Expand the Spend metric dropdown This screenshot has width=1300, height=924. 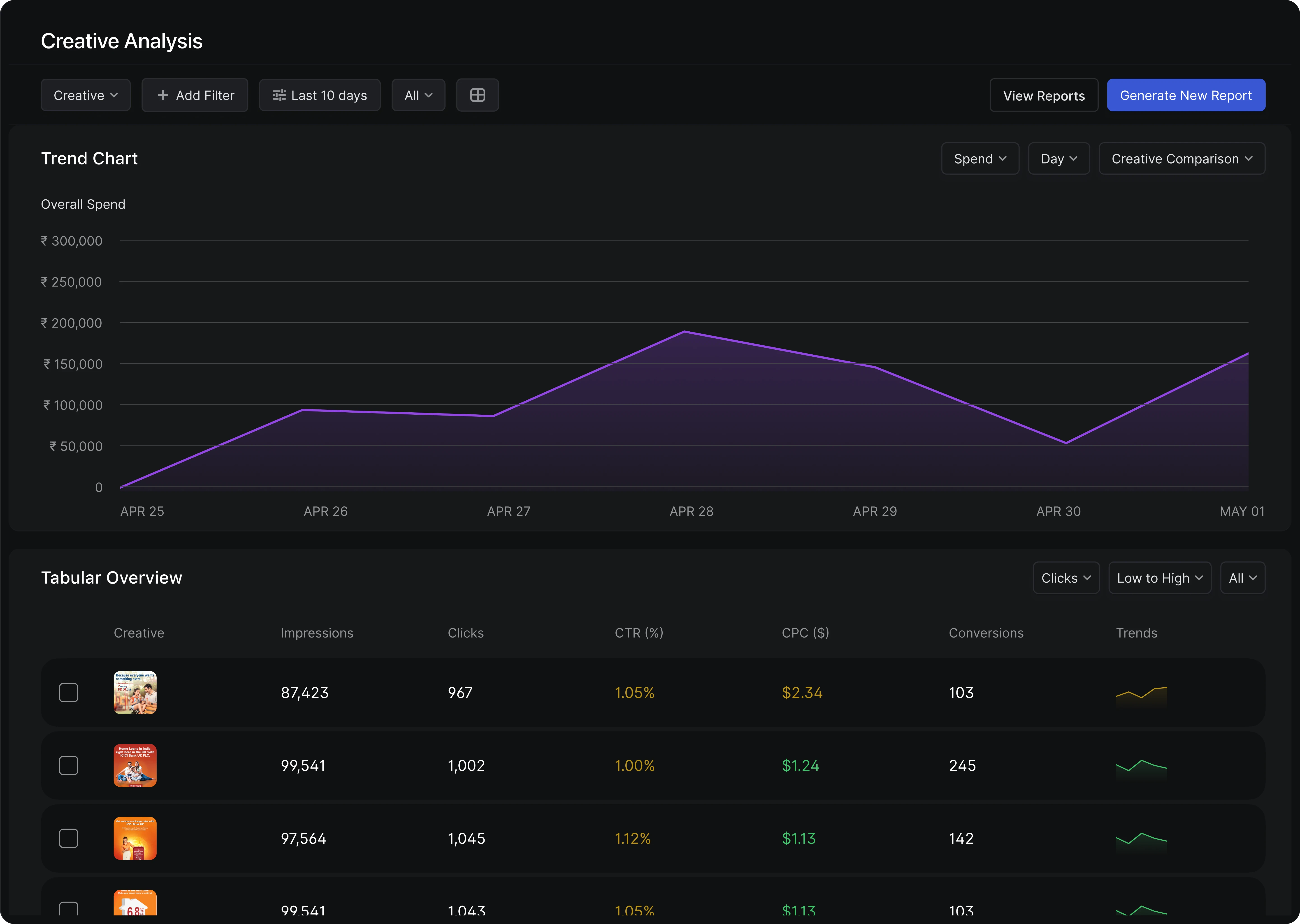click(980, 159)
